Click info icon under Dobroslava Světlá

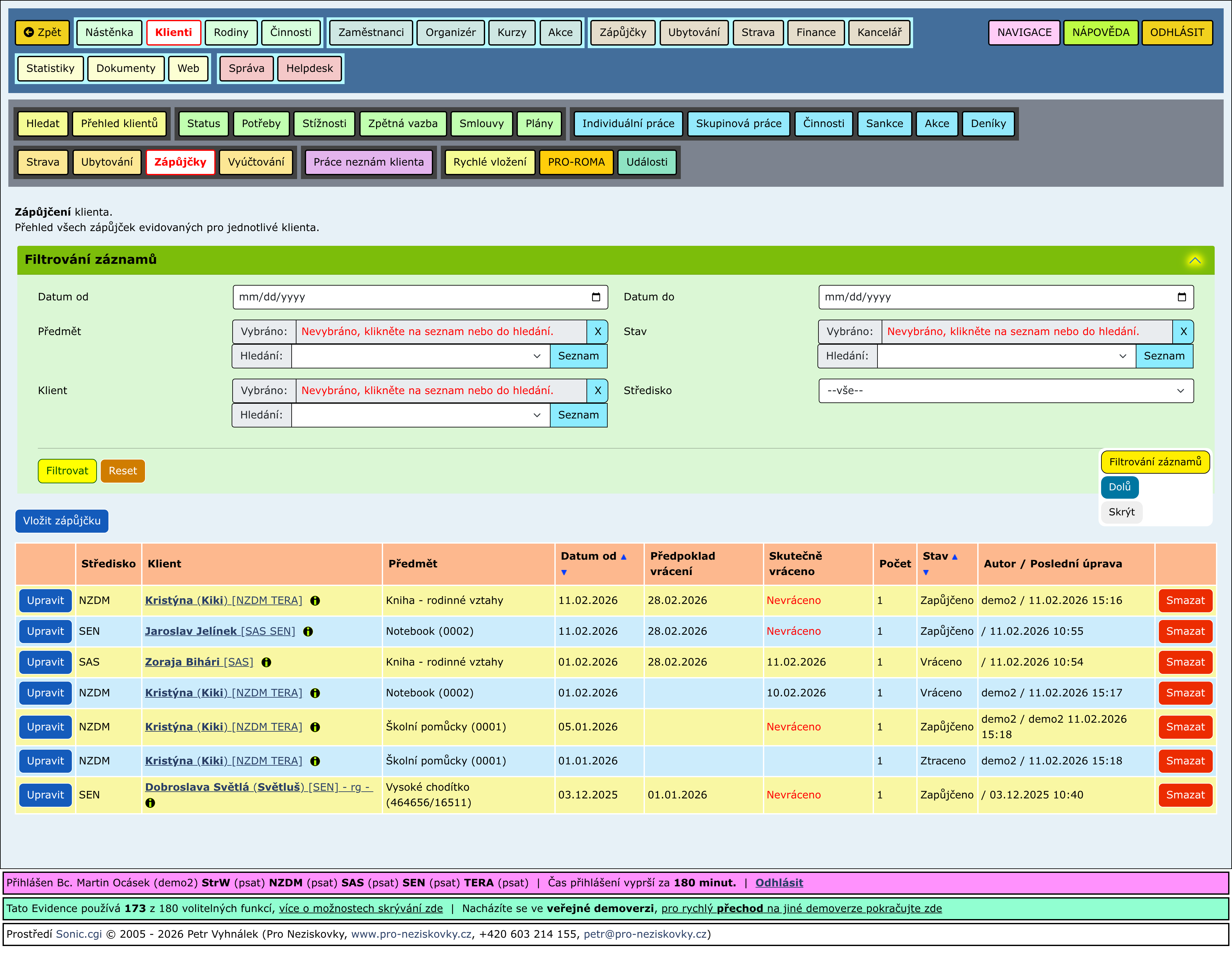click(150, 803)
